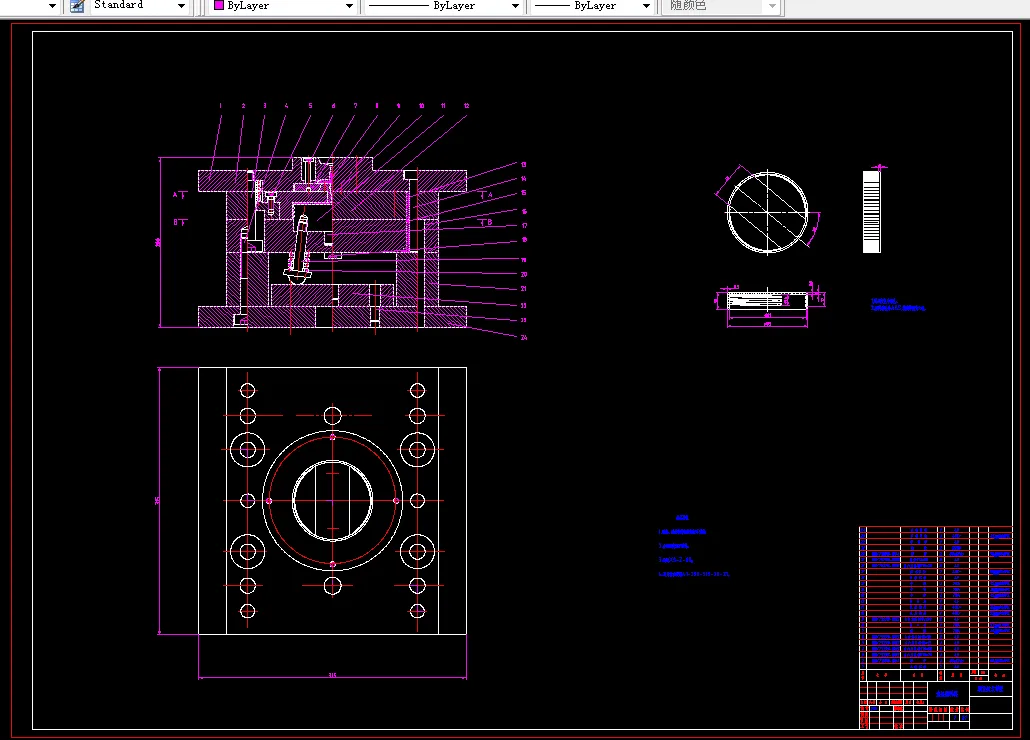
Task: Select section mark B right of the mold
Action: [x=486, y=223]
